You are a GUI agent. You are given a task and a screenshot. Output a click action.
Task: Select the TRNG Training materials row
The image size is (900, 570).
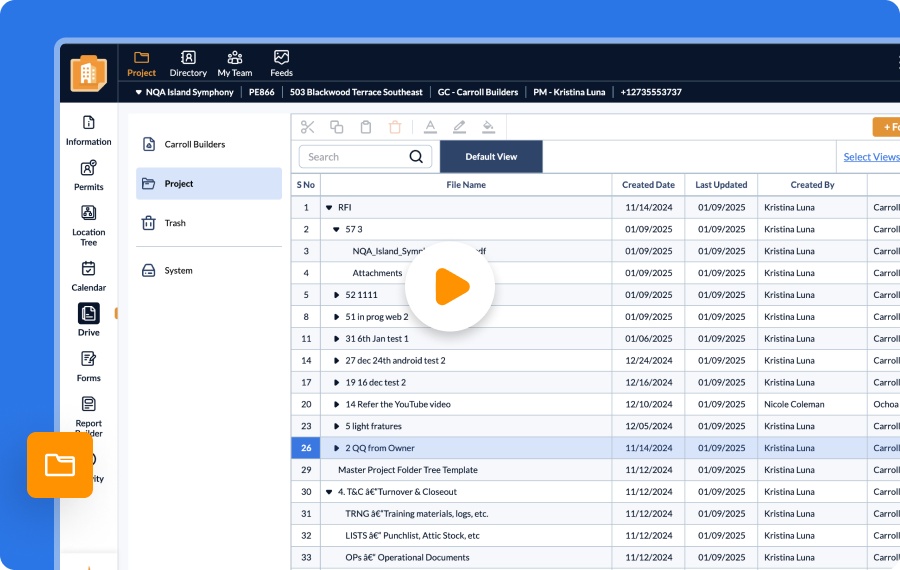coord(595,514)
